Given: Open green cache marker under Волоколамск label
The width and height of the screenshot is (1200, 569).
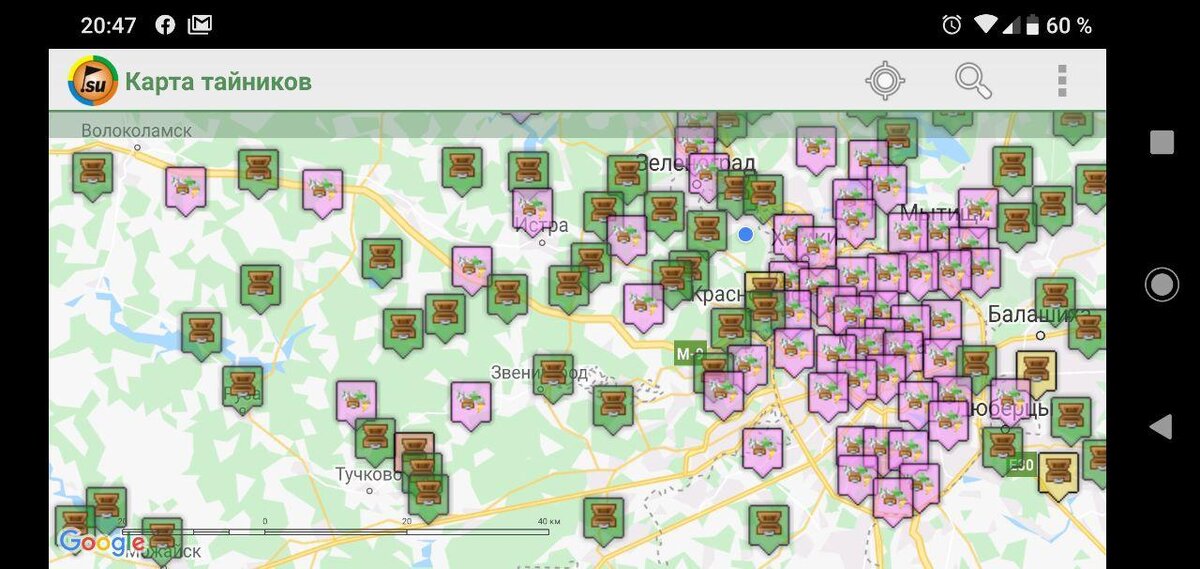Looking at the screenshot, I should (93, 175).
